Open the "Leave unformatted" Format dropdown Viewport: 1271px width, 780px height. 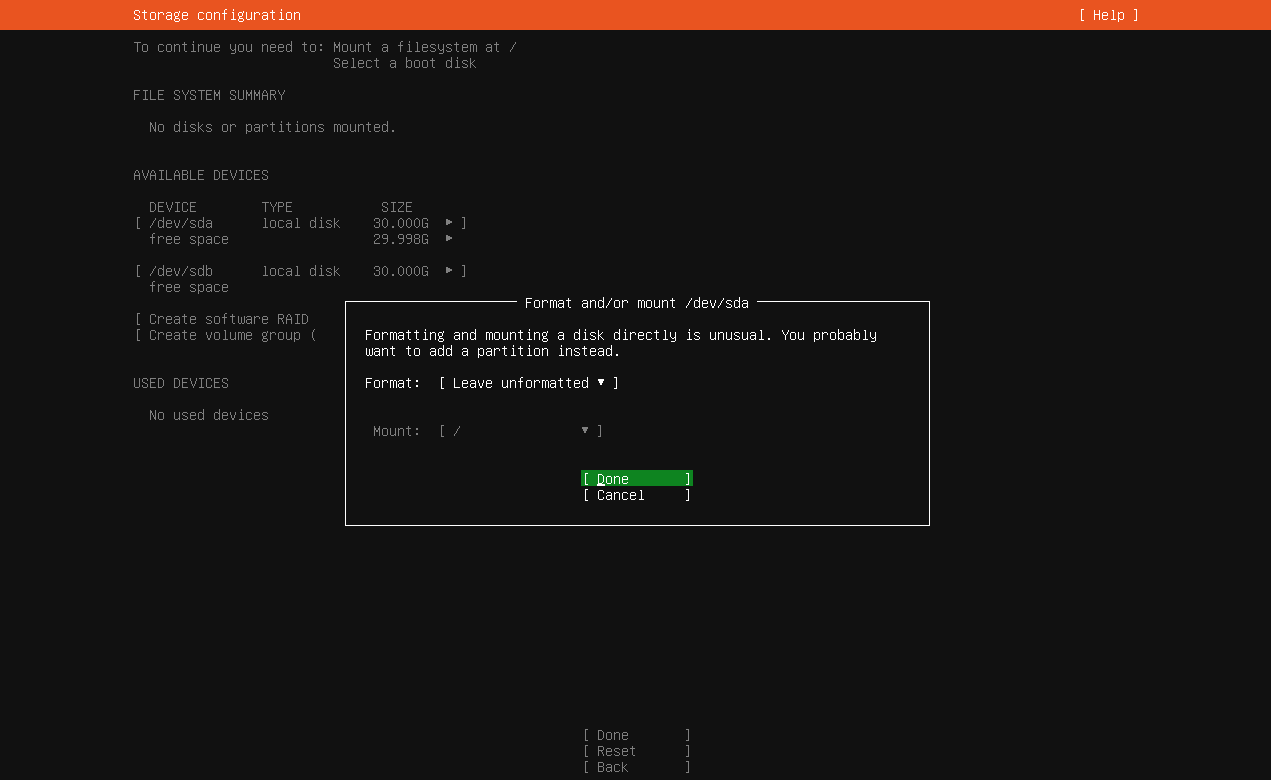coord(528,383)
